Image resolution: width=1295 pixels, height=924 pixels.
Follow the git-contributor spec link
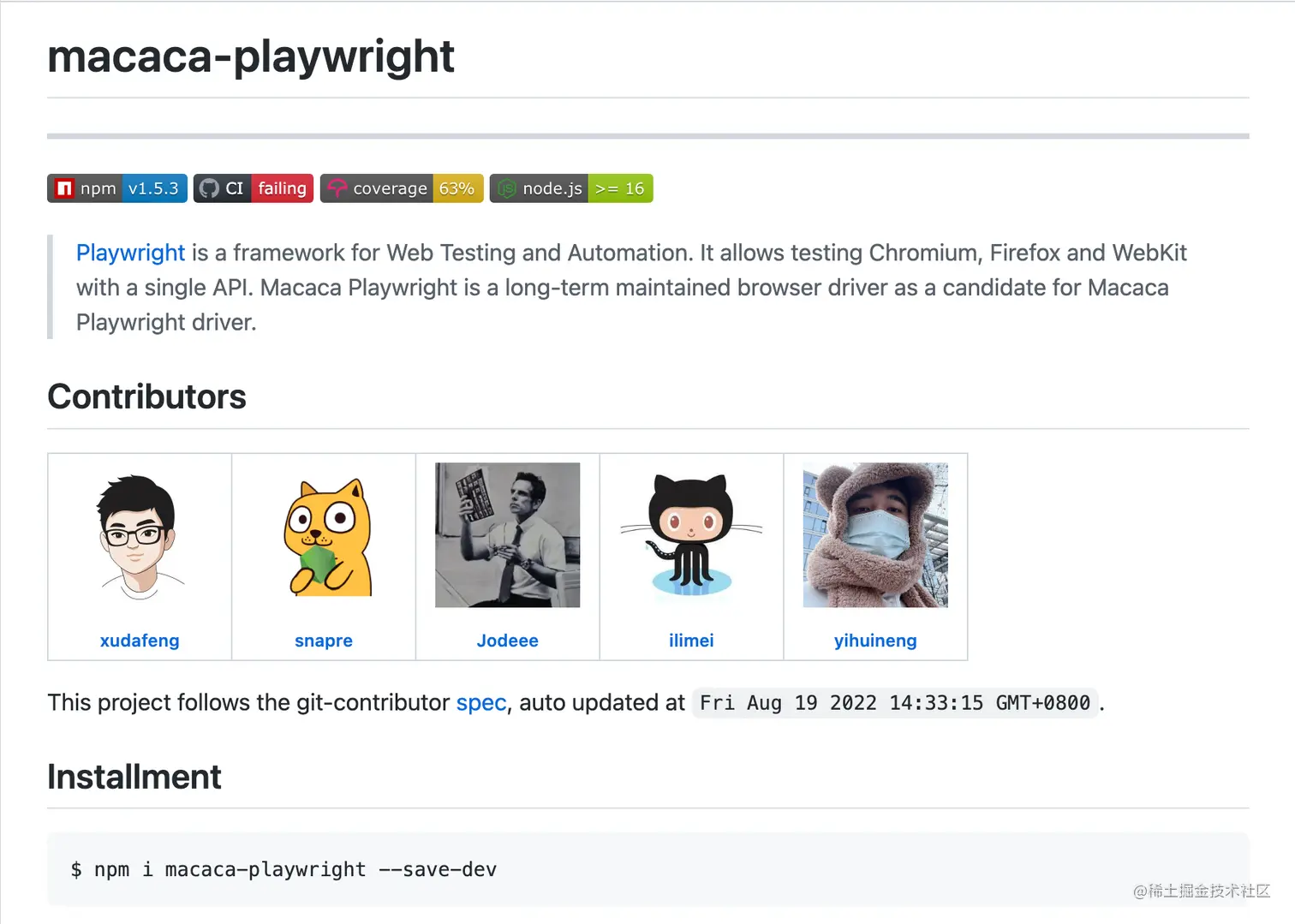[481, 703]
